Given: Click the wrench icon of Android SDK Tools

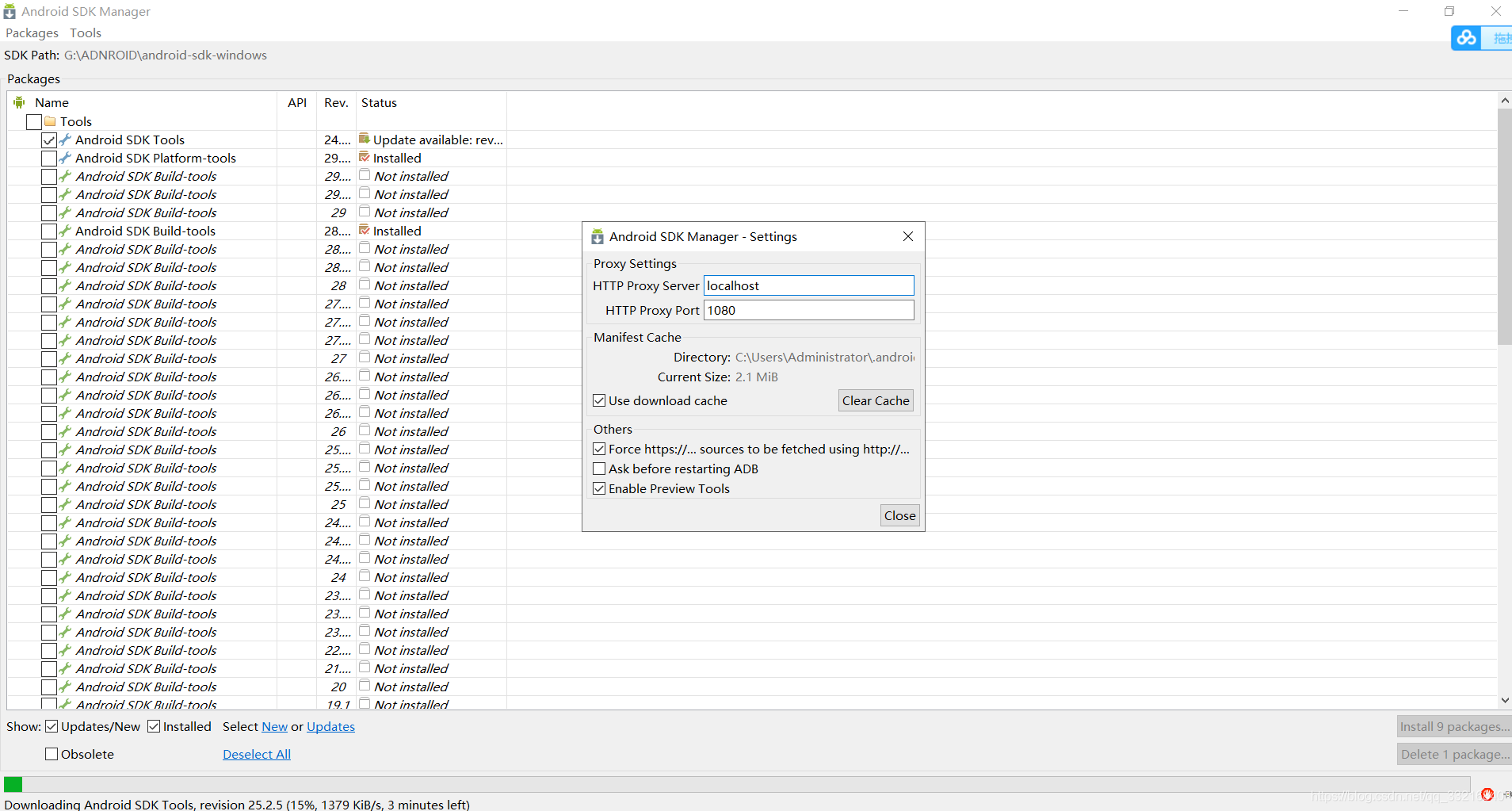Looking at the screenshot, I should [66, 140].
